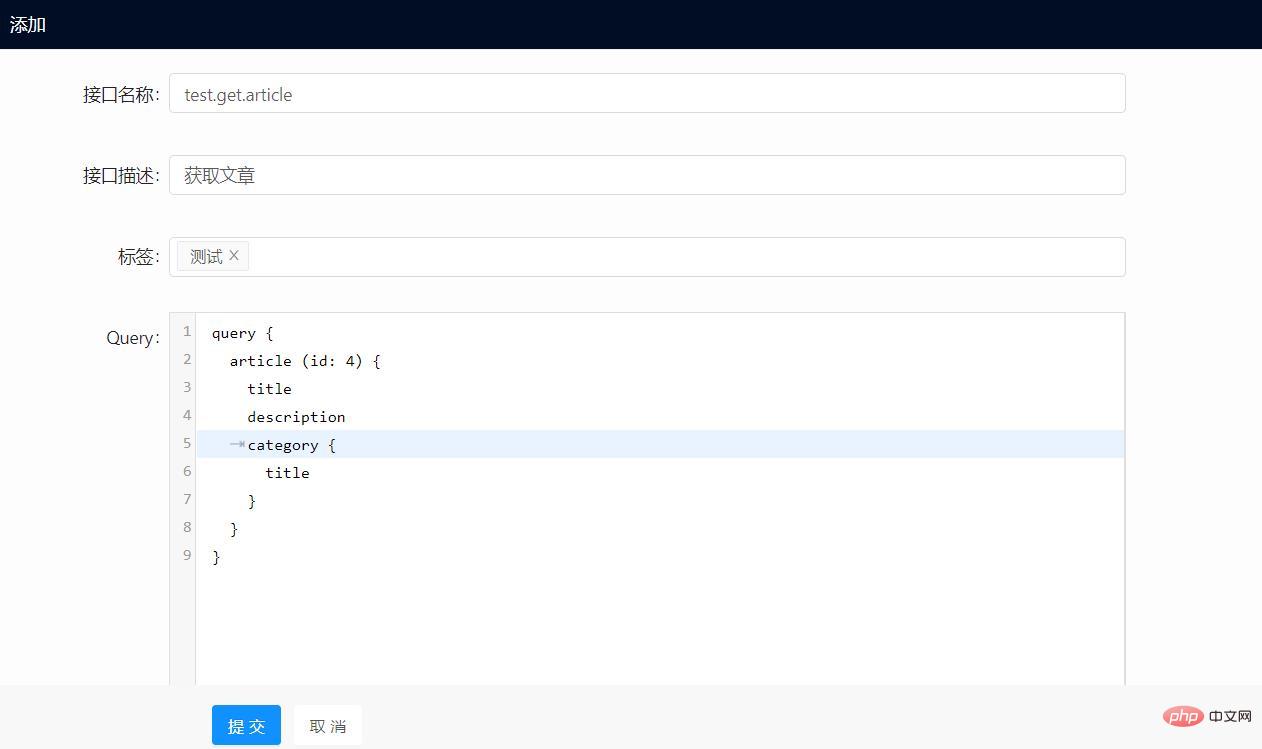Click 'title' on editor line 3
Image resolution: width=1262 pixels, height=749 pixels.
270,389
